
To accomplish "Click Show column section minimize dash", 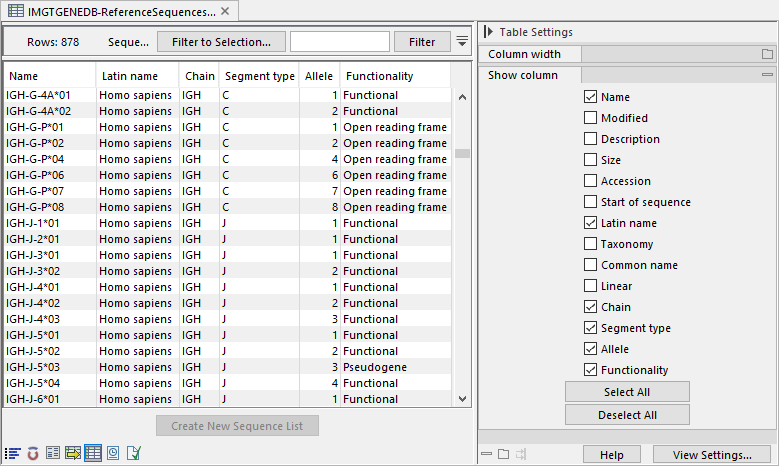I will (768, 75).
